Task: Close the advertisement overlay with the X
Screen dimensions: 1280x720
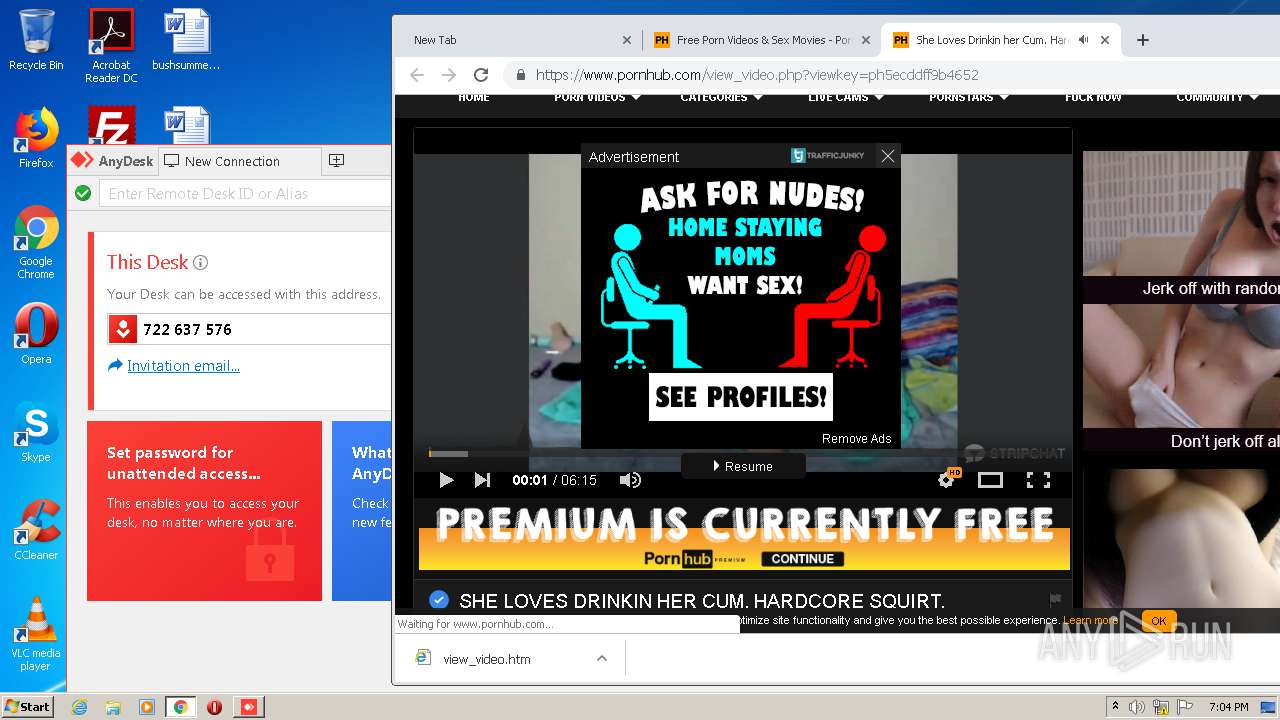Action: 887,156
